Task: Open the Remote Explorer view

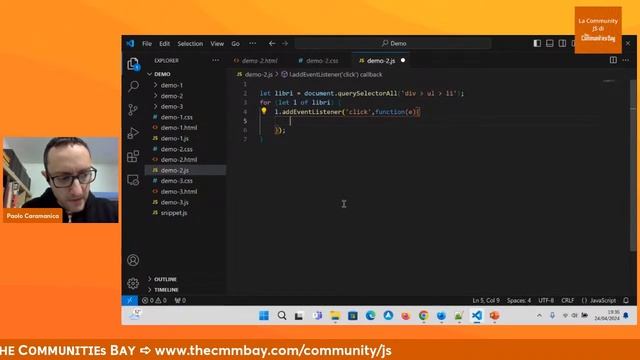Action: [133, 180]
